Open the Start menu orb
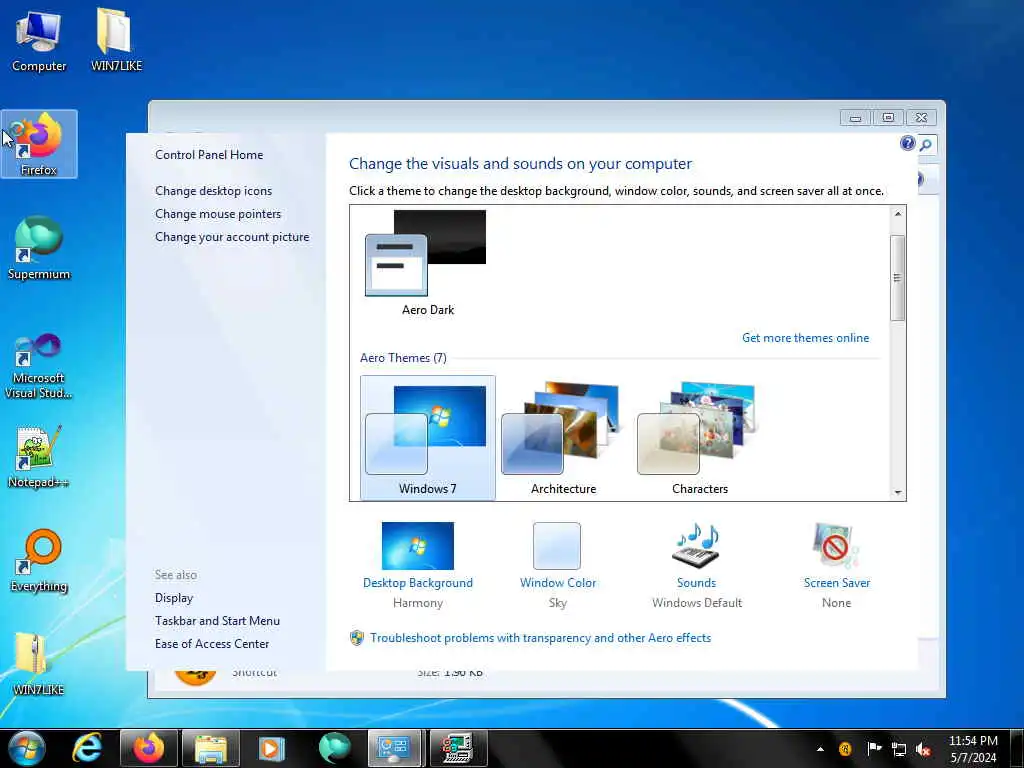Viewport: 1024px width, 768px height. 26,748
